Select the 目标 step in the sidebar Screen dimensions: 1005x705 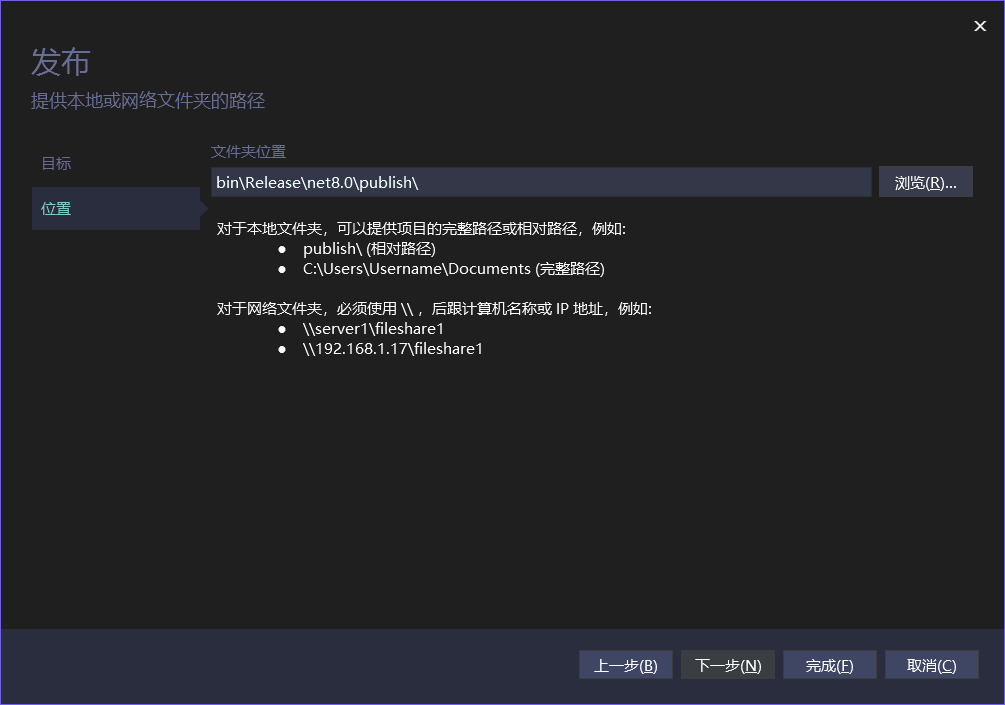(55, 163)
